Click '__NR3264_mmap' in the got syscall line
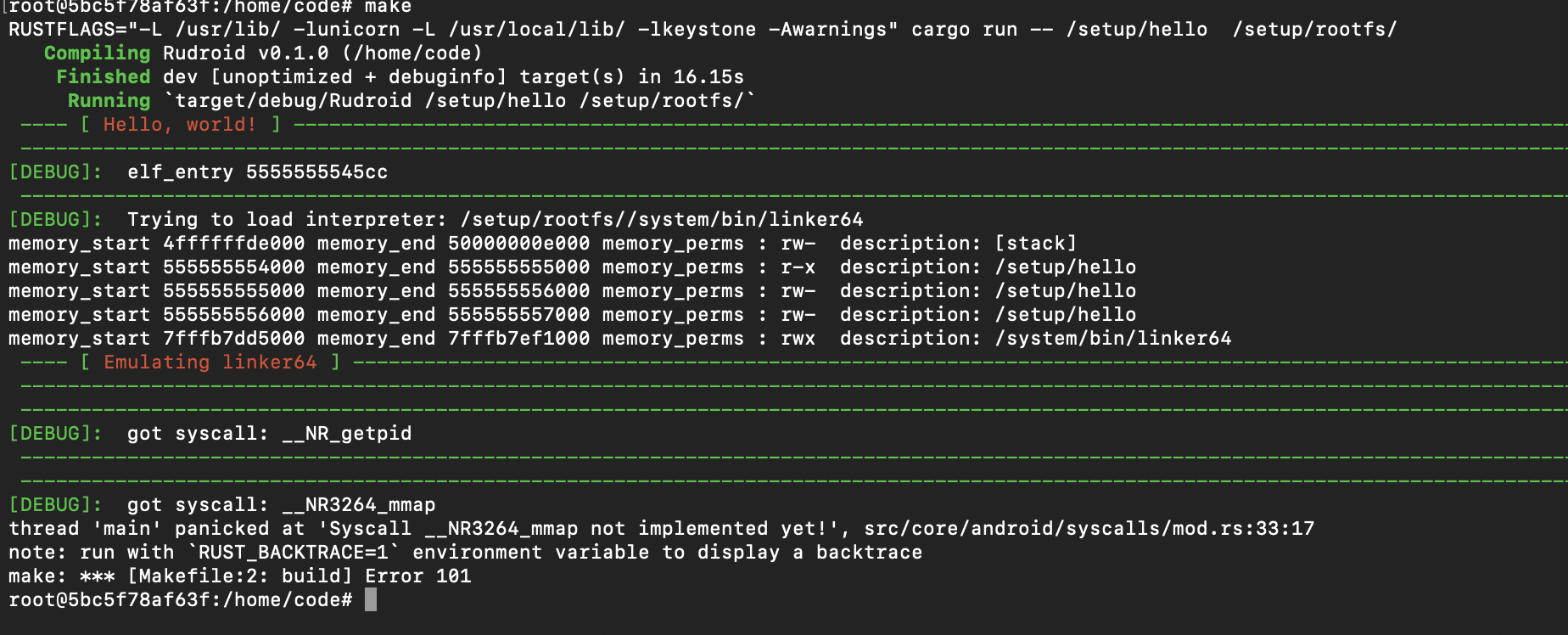The width and height of the screenshot is (1568, 635). (359, 504)
